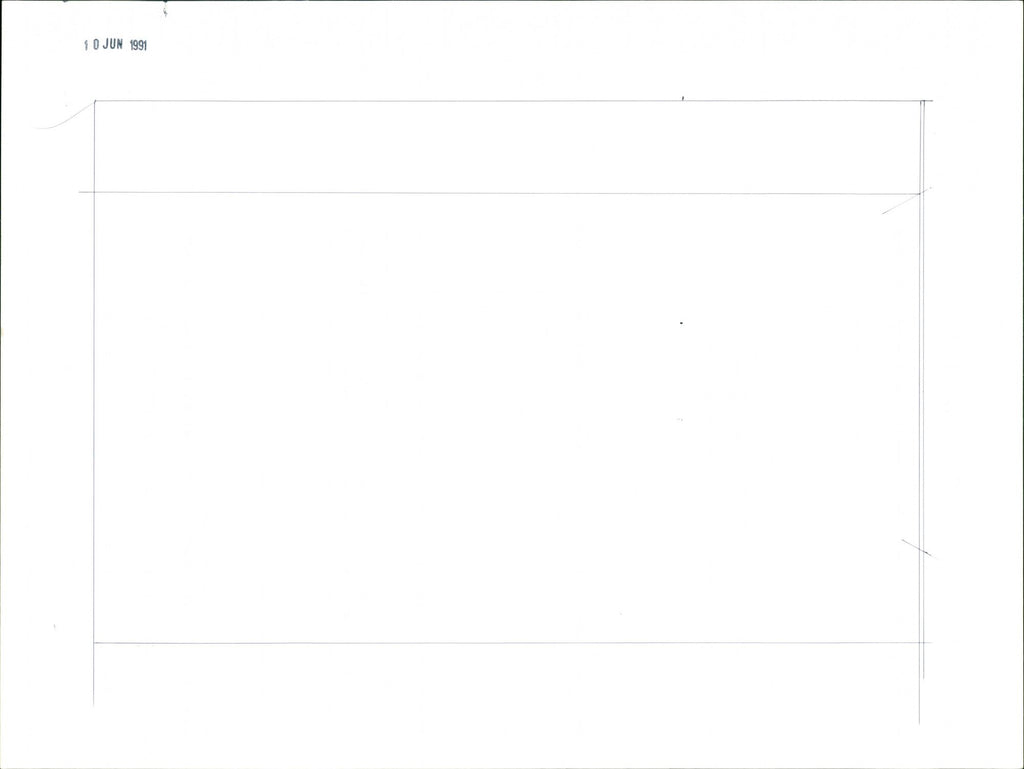Click the top-right corner of the drawn frame
This screenshot has height=769, width=1024.
[x=921, y=101]
